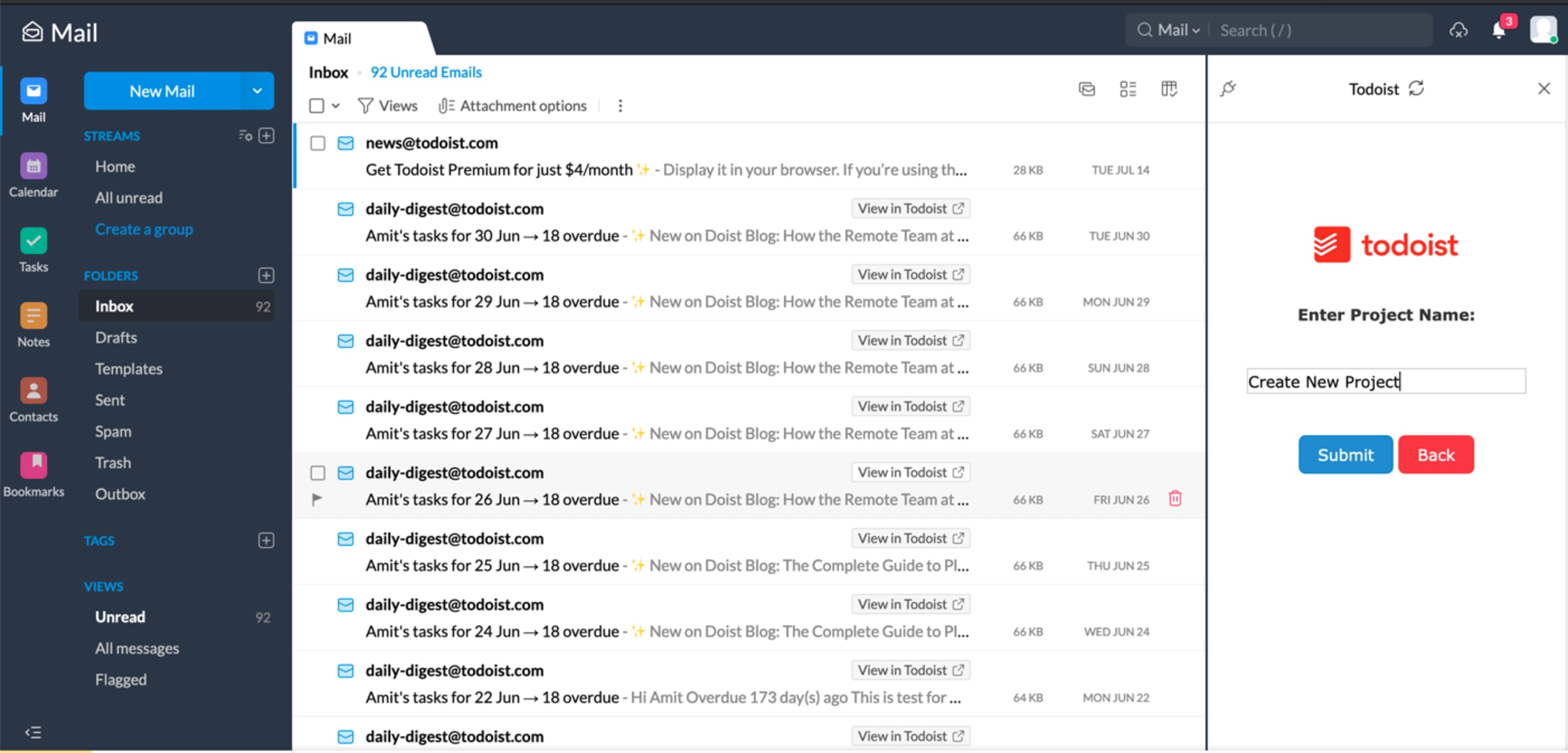Go to the Home stream
Viewport: 1568px width, 753px height.
115,166
